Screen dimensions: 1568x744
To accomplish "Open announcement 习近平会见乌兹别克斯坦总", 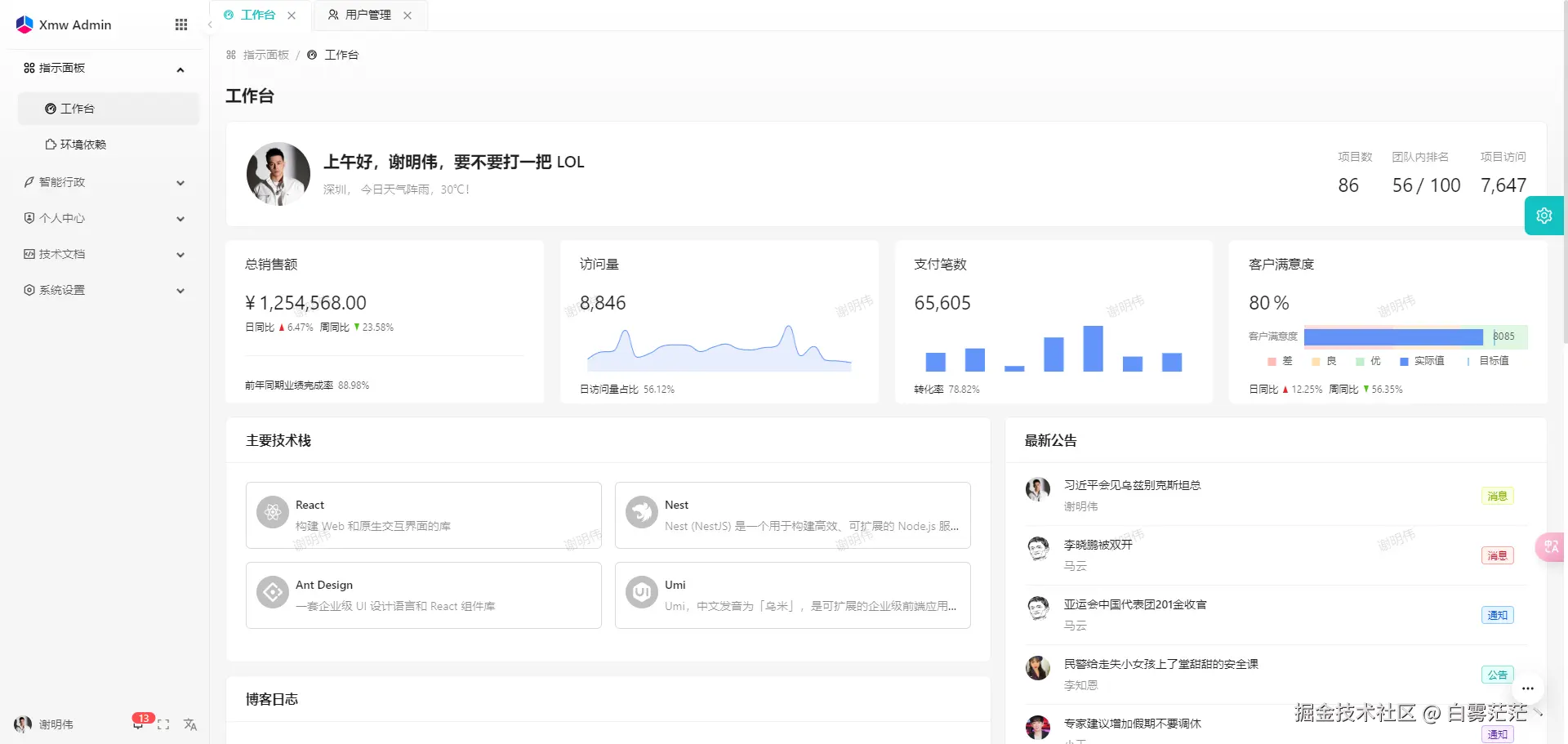I will point(1132,485).
